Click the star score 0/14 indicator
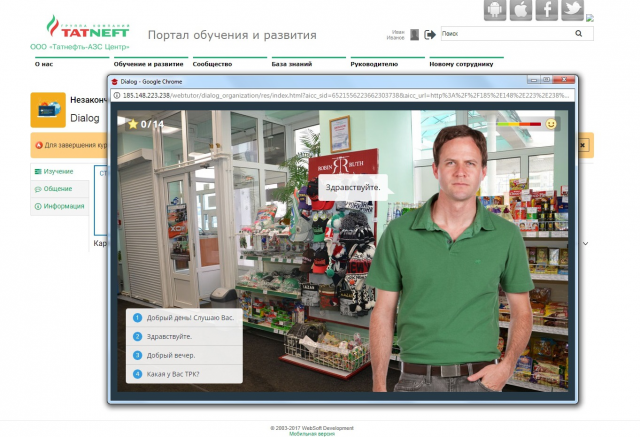The image size is (640, 437). (x=145, y=124)
